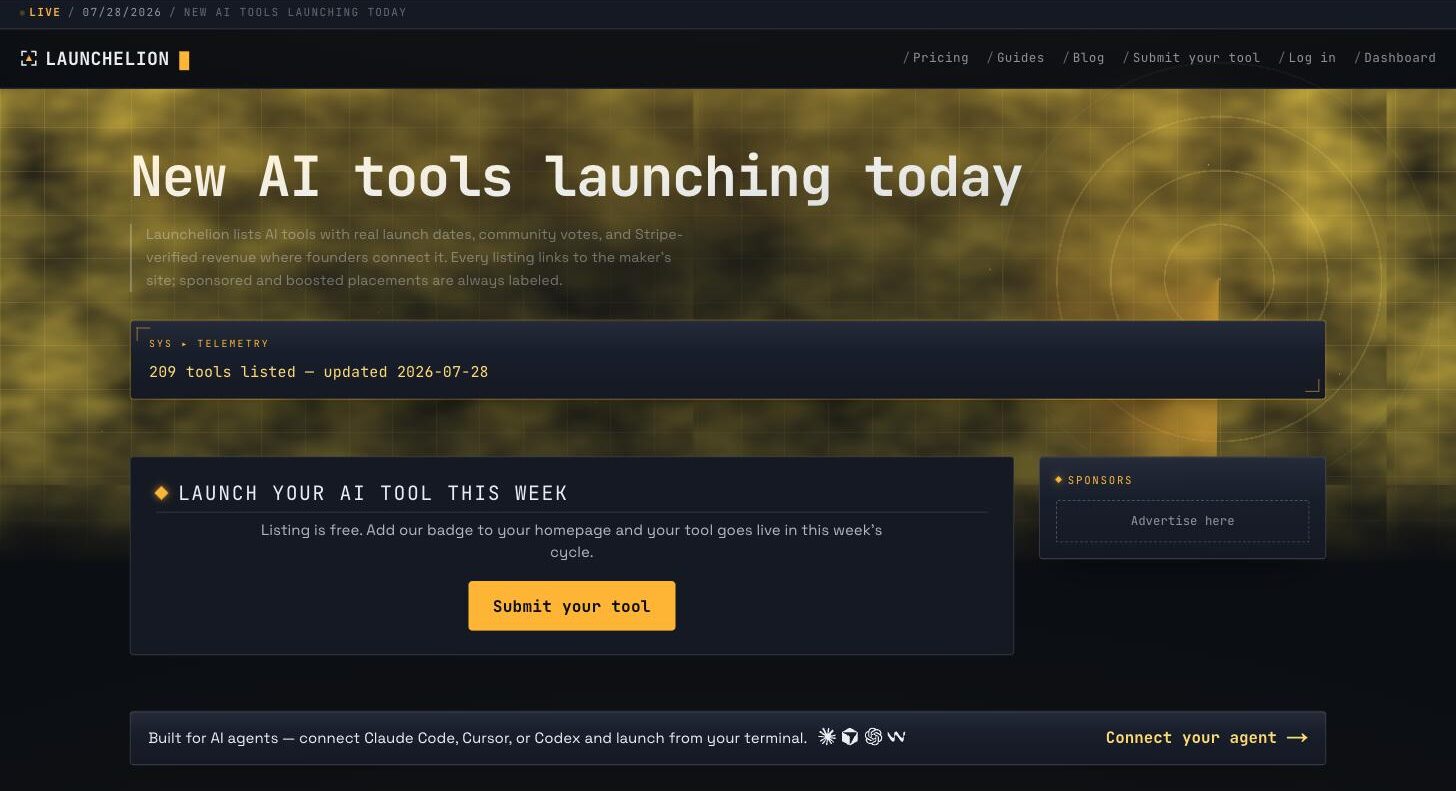Open the Blog link
The image size is (1456, 791).
pyautogui.click(x=1084, y=58)
